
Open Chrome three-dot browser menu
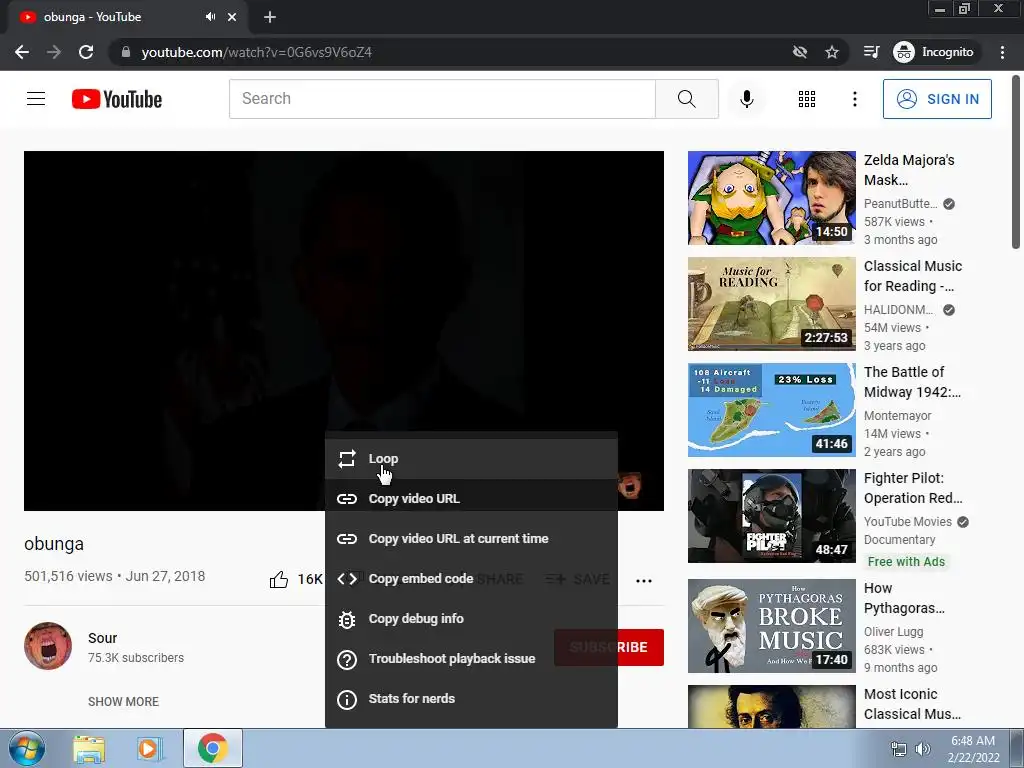[x=1002, y=52]
